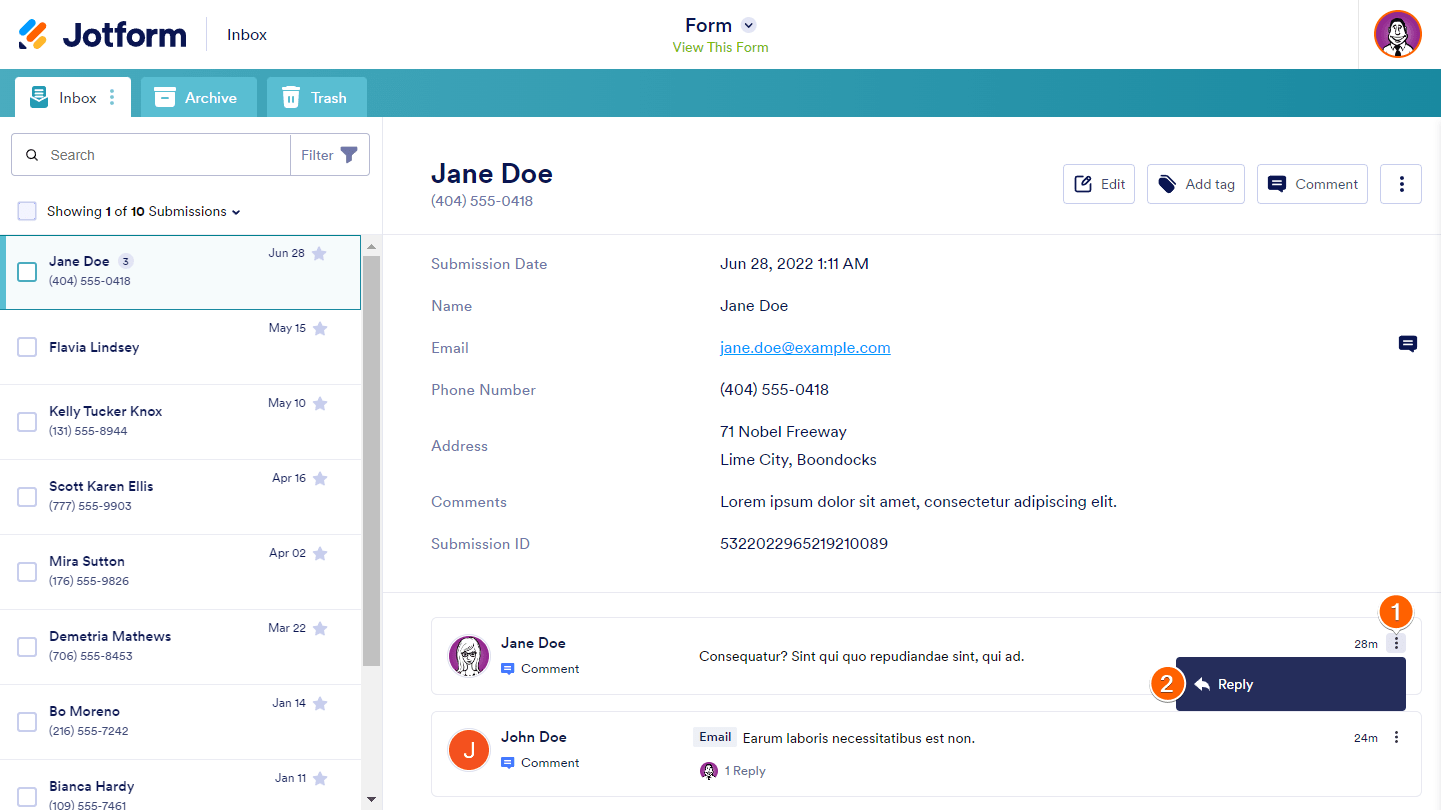
Task: Switch to the Inbox tab
Action: click(72, 97)
